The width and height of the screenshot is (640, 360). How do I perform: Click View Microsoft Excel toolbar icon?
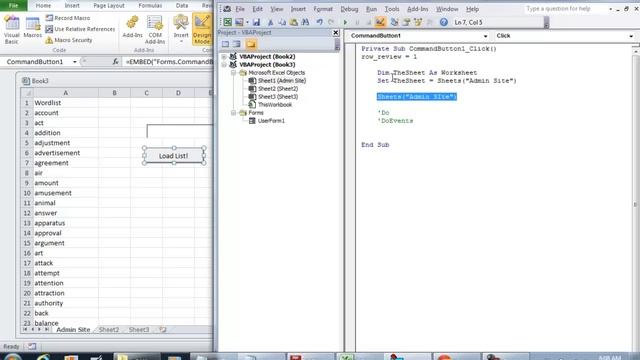tap(227, 22)
